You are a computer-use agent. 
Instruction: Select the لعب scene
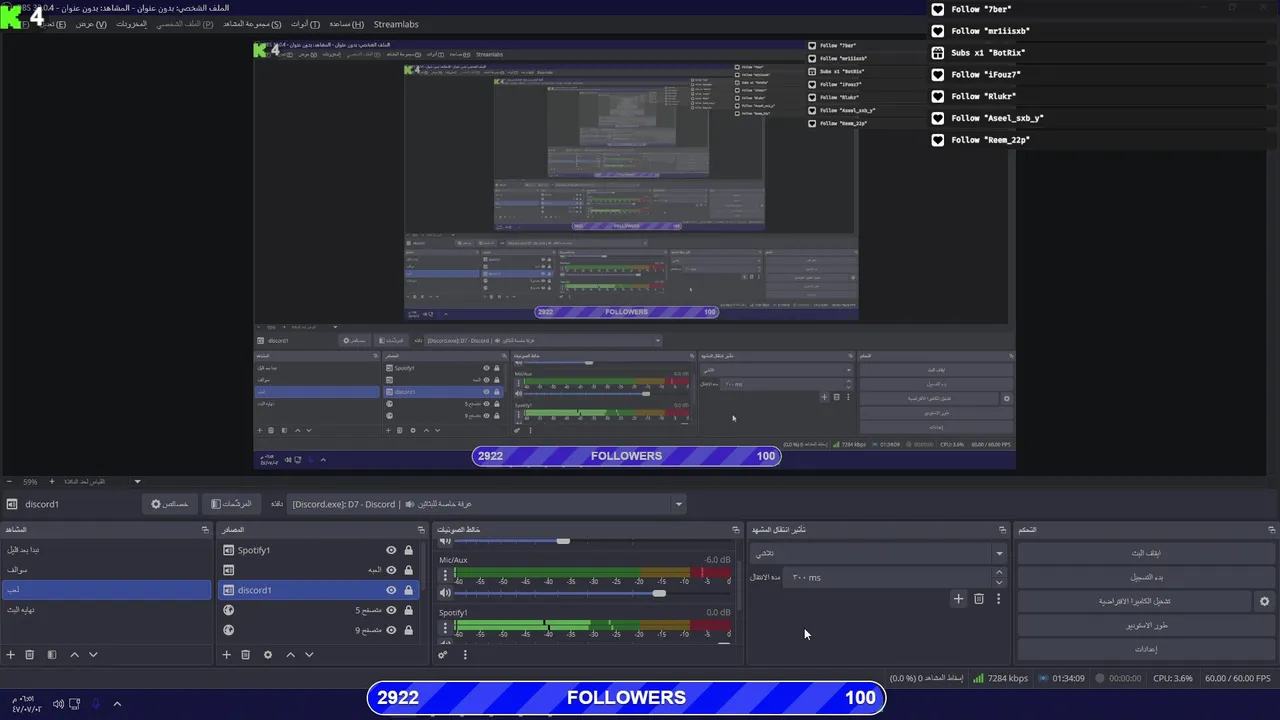107,590
